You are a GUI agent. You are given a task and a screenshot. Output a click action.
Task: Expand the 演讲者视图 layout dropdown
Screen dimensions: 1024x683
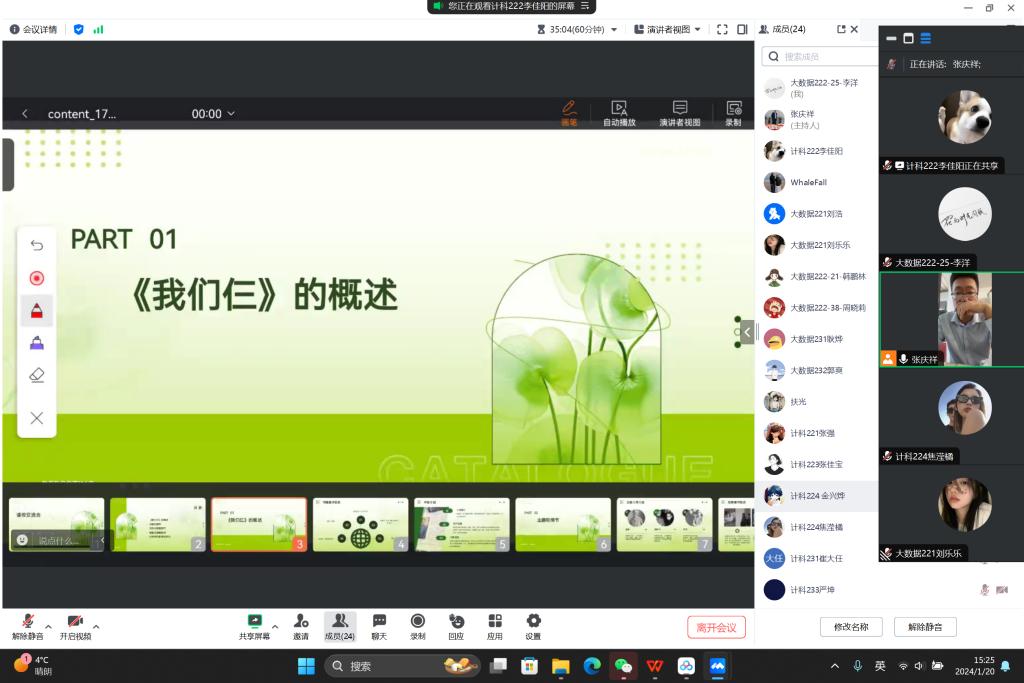(x=697, y=30)
